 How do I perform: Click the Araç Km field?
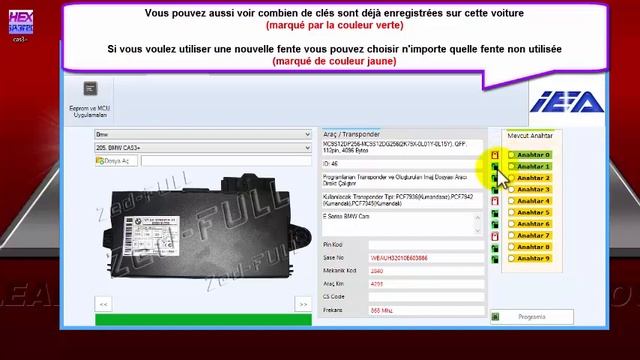pos(427,284)
